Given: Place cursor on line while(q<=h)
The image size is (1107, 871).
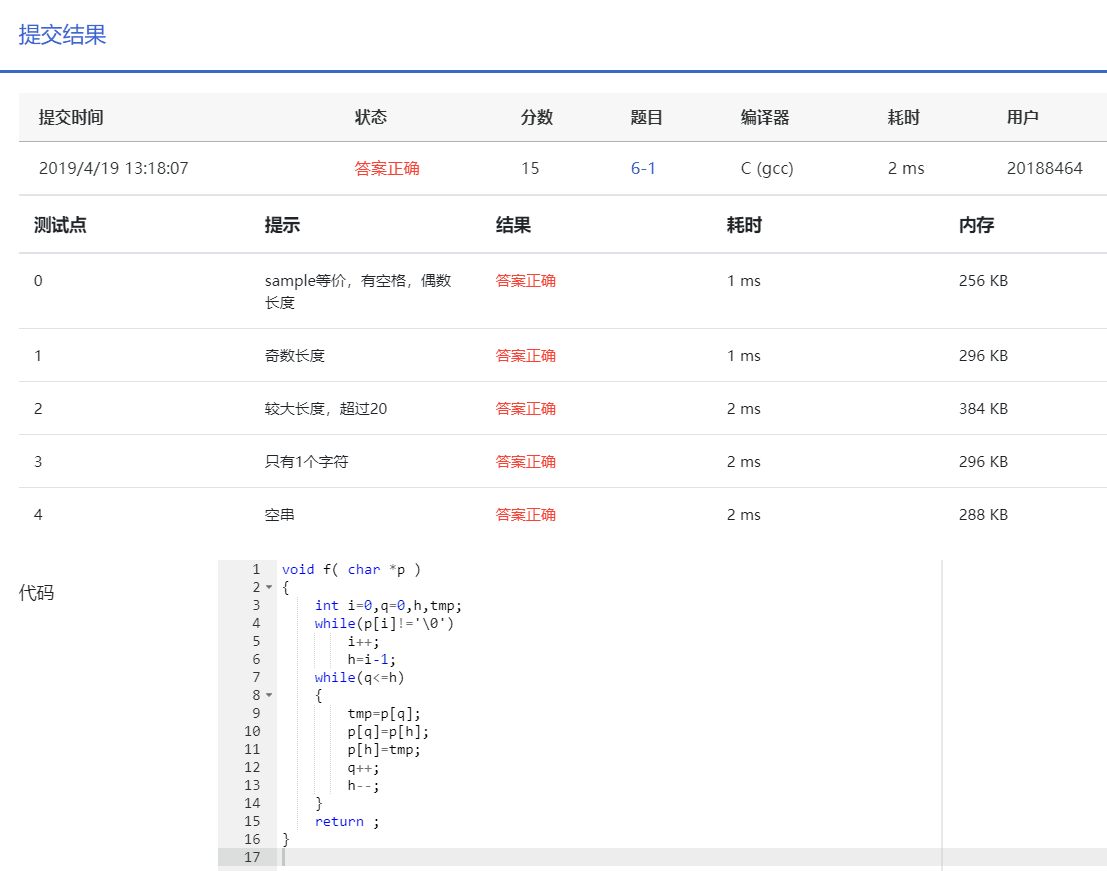Looking at the screenshot, I should (x=359, y=678).
